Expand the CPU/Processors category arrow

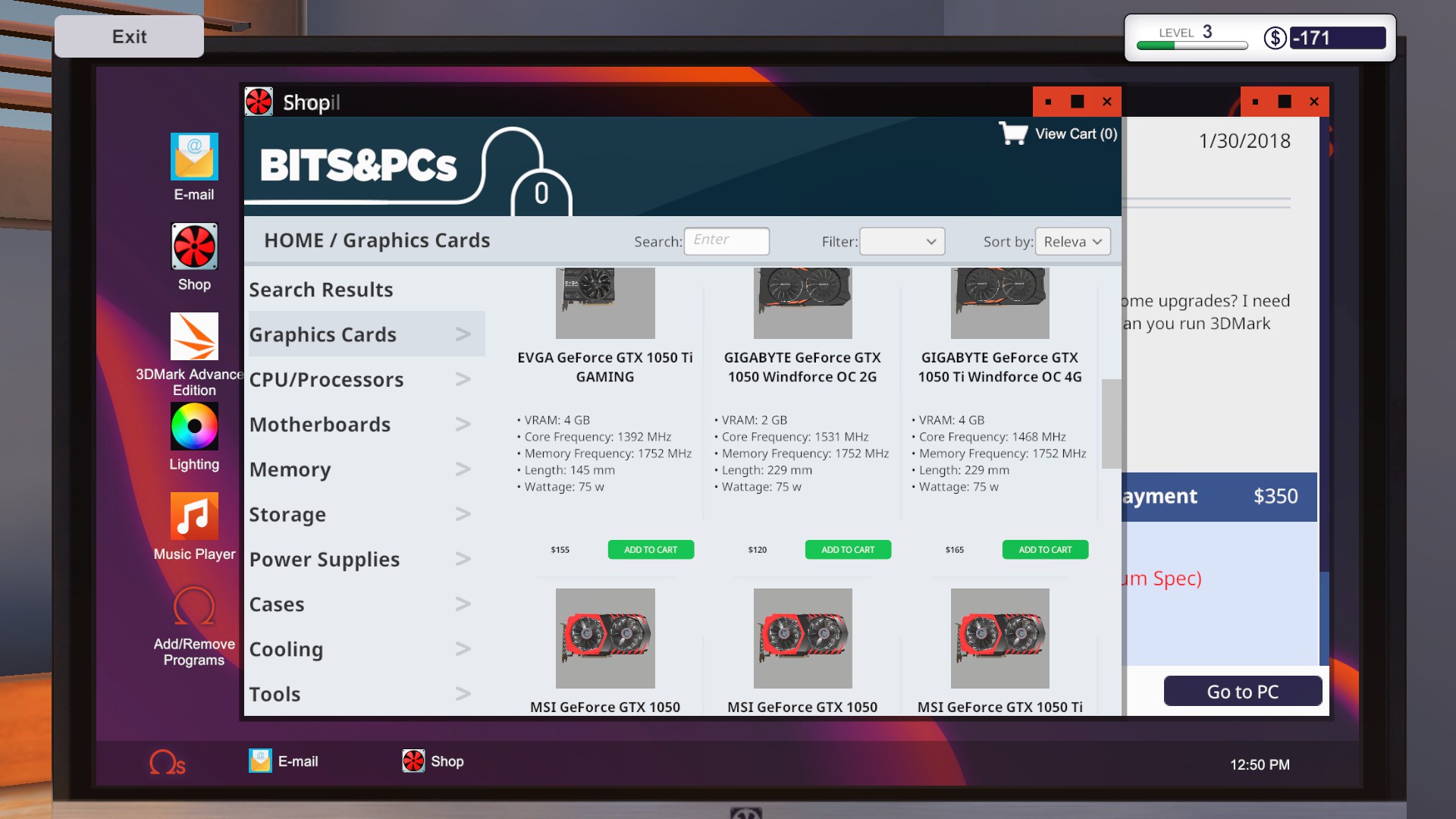463,379
